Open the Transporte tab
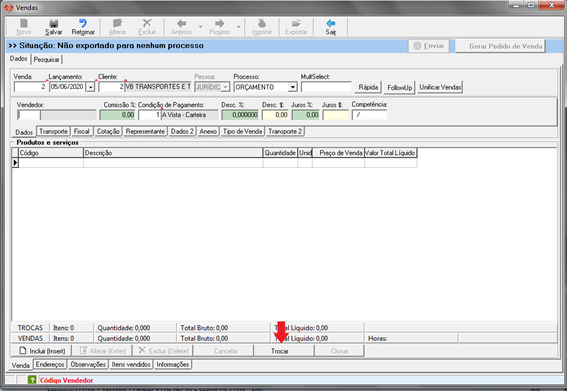The width and height of the screenshot is (567, 391). click(54, 131)
